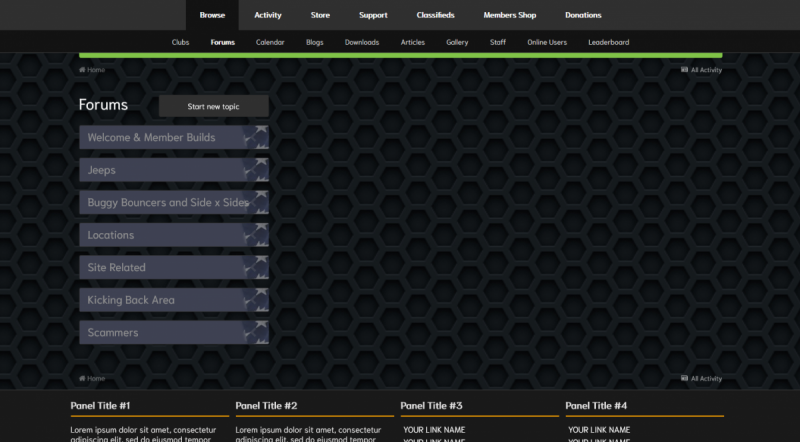800x442 pixels.
Task: Go to the Members Shop menu
Action: click(509, 15)
